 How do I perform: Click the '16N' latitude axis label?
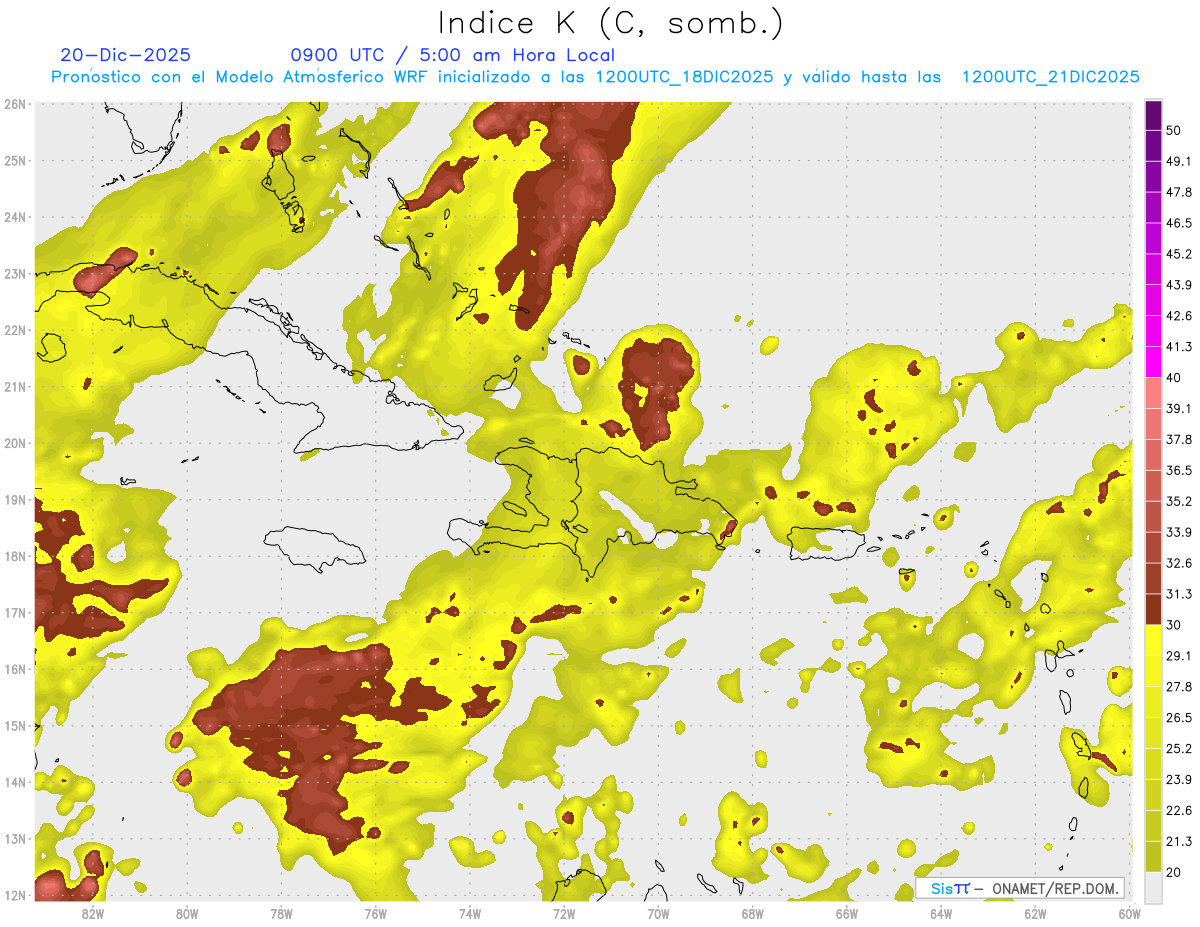click(15, 669)
